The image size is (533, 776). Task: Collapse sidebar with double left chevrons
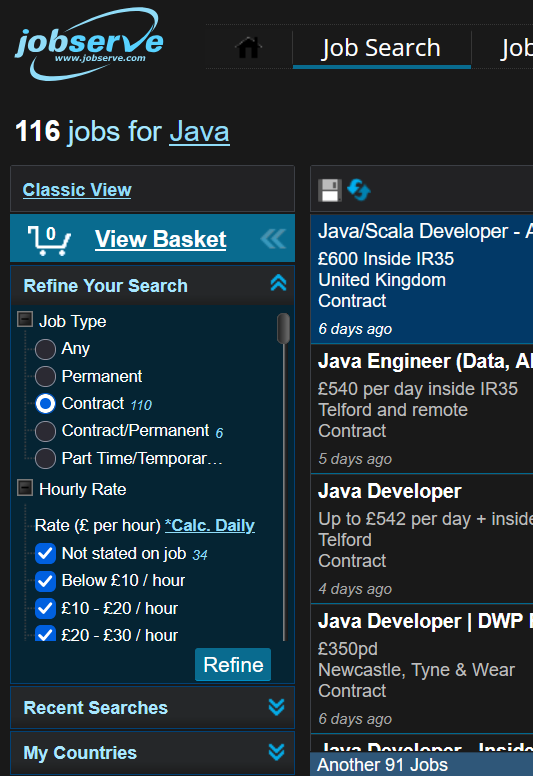[273, 239]
